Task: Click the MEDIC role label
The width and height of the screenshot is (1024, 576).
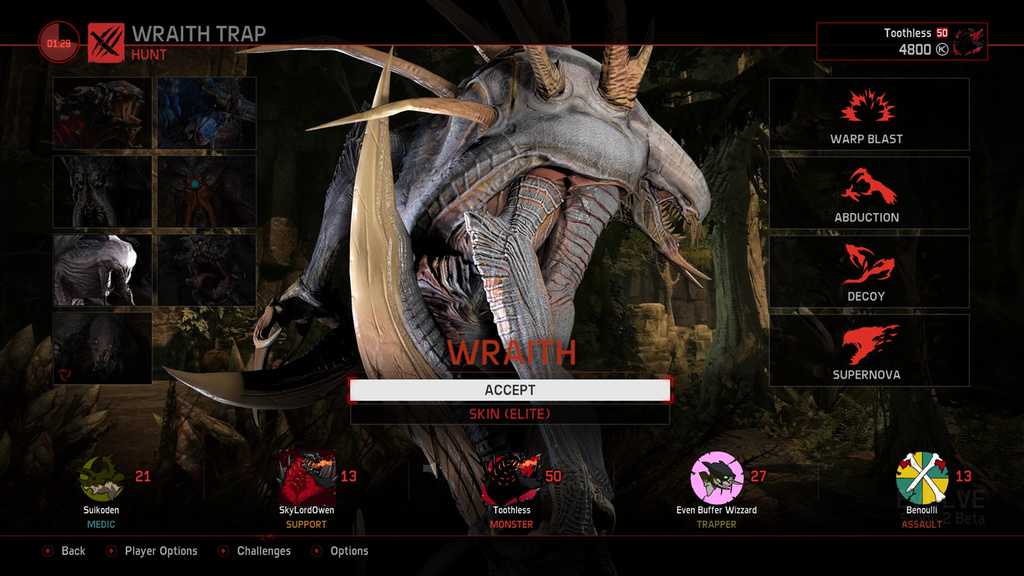Action: click(101, 524)
